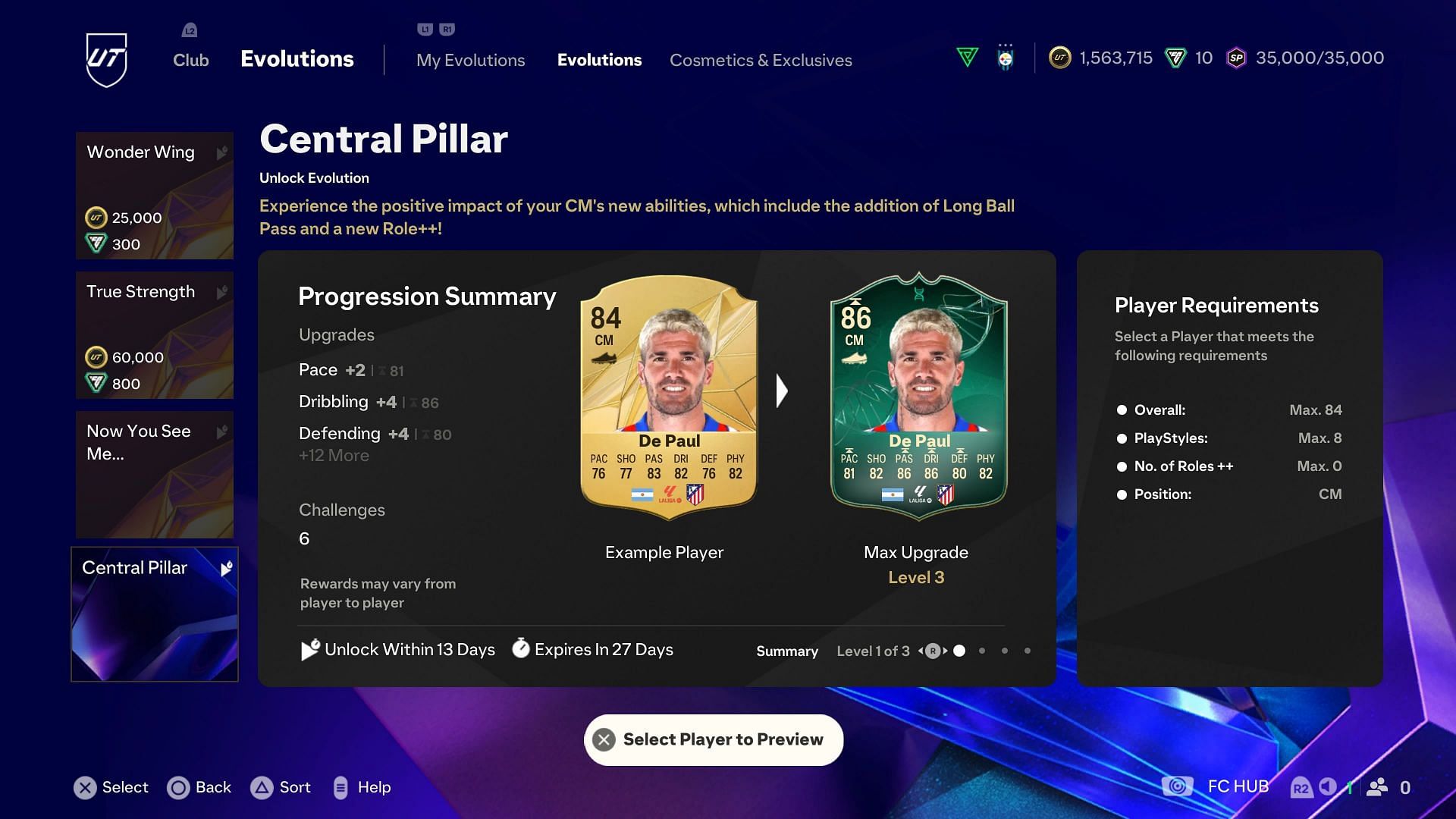Open the Cosmetics & Exclusives tab
1456x819 pixels.
(x=760, y=60)
